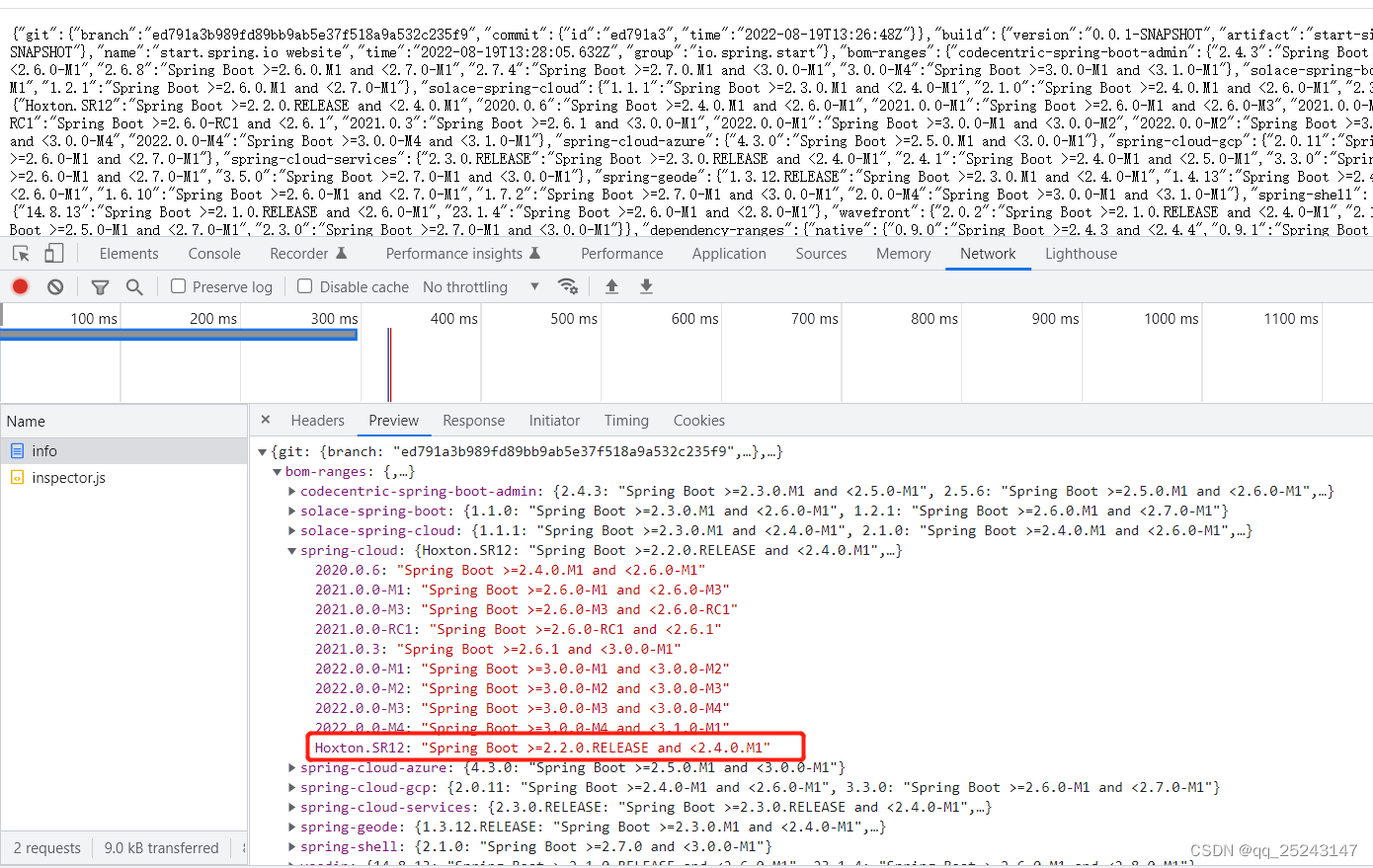Show the request Timing tab

(x=626, y=421)
